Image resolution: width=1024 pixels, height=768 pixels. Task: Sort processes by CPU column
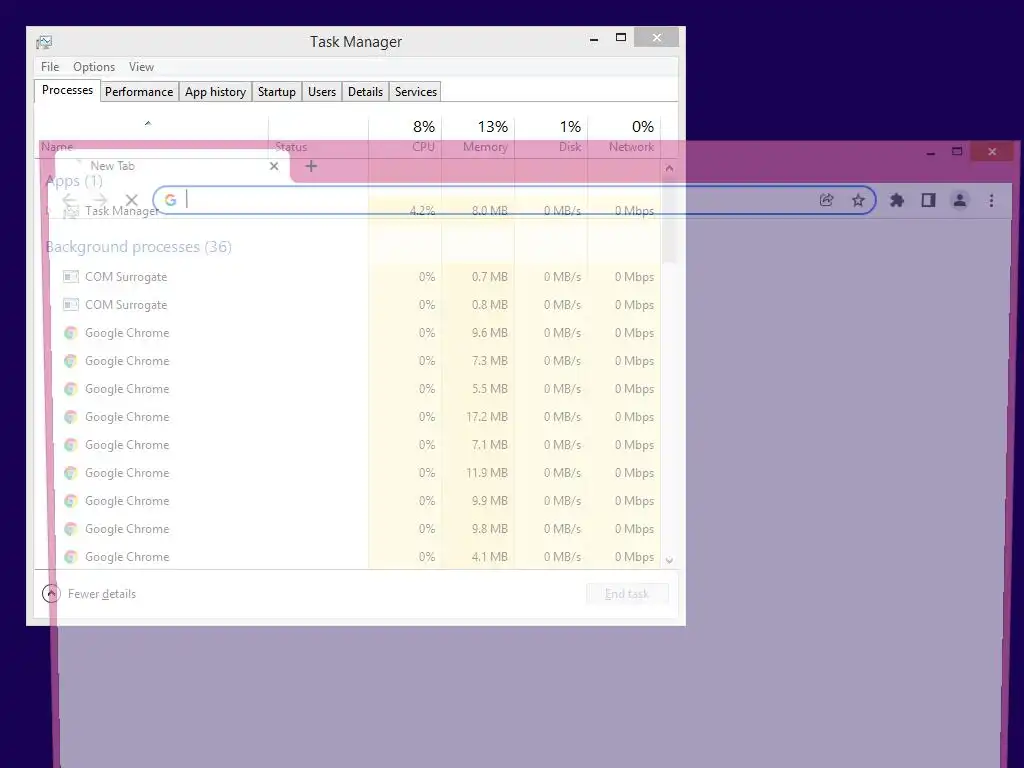click(x=406, y=136)
